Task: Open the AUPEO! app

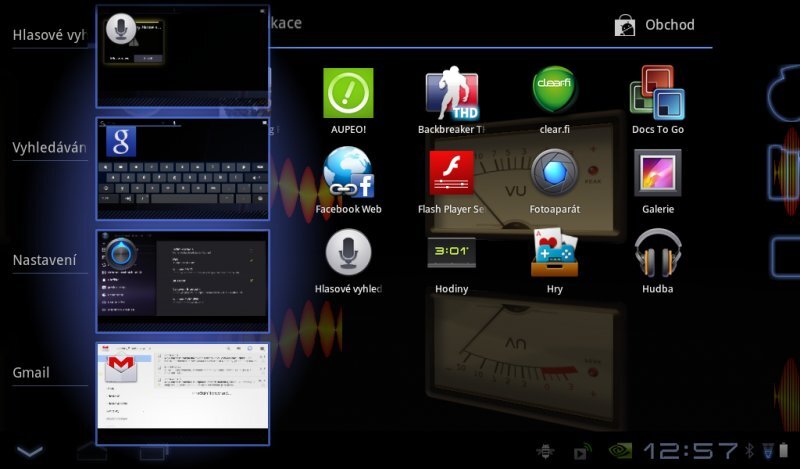Action: 348,100
